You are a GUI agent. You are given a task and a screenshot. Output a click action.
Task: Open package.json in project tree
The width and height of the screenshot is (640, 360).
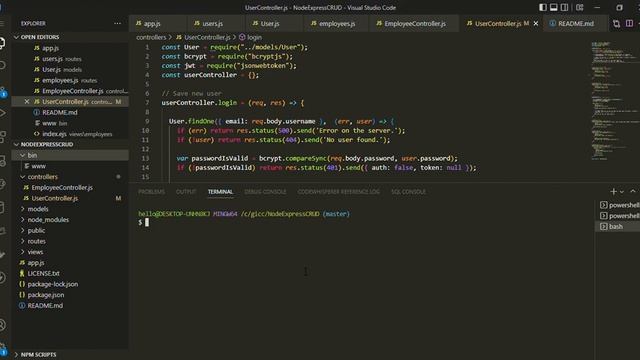tap(70, 295)
